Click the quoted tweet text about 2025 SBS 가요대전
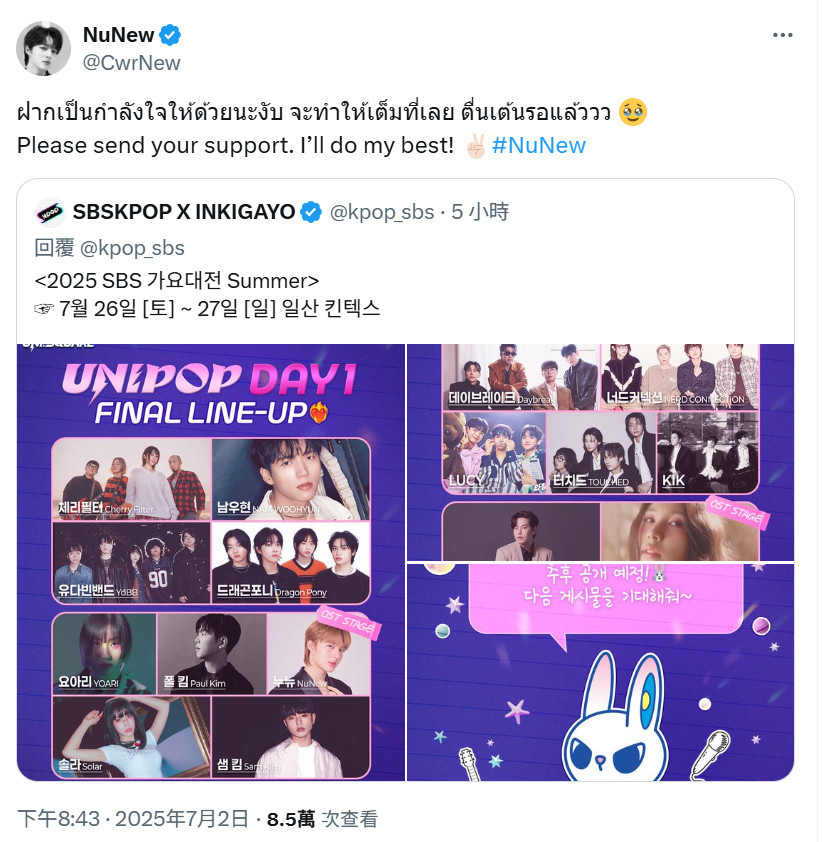822x842 pixels. click(207, 294)
